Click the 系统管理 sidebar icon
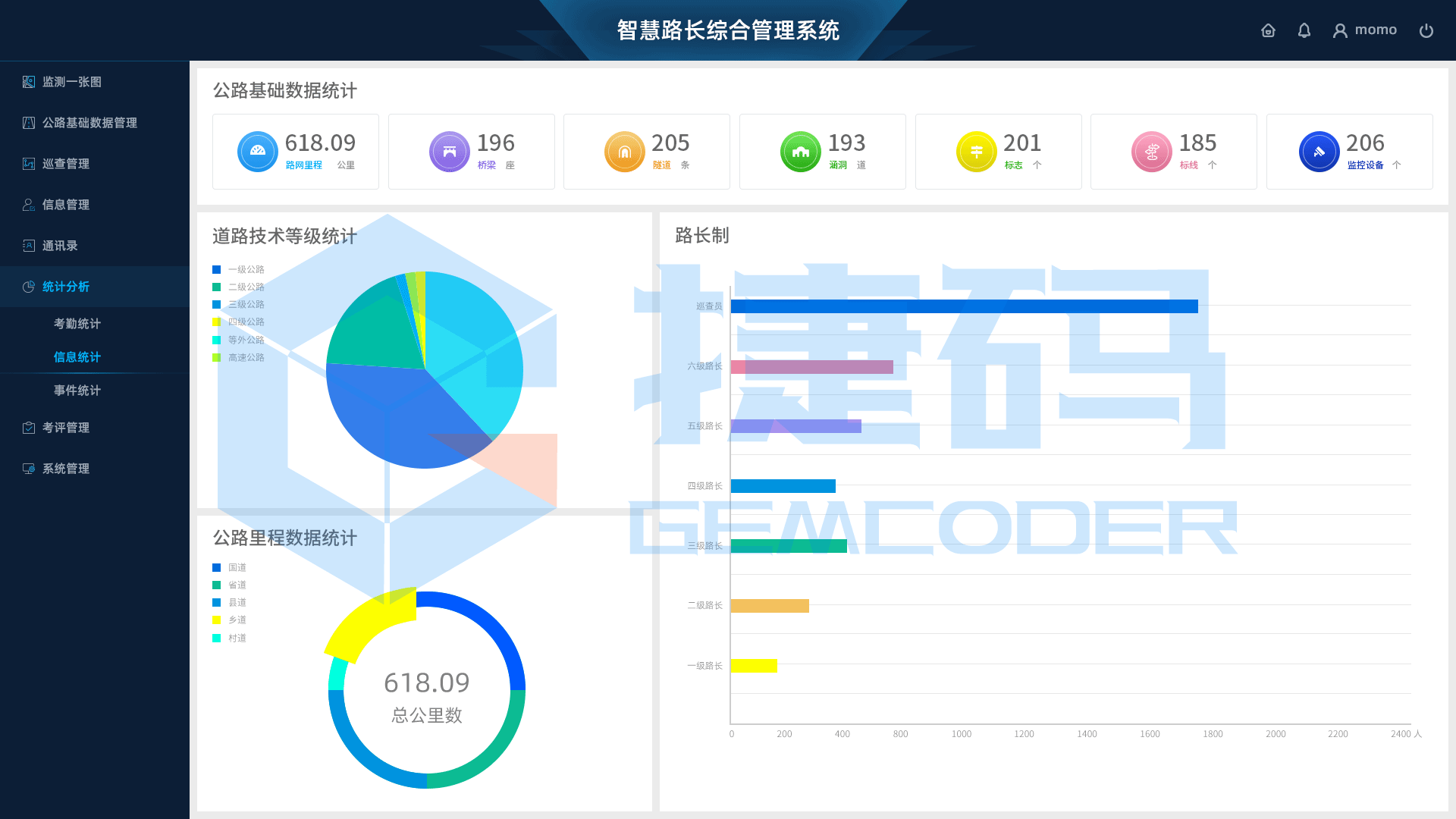 click(x=29, y=469)
